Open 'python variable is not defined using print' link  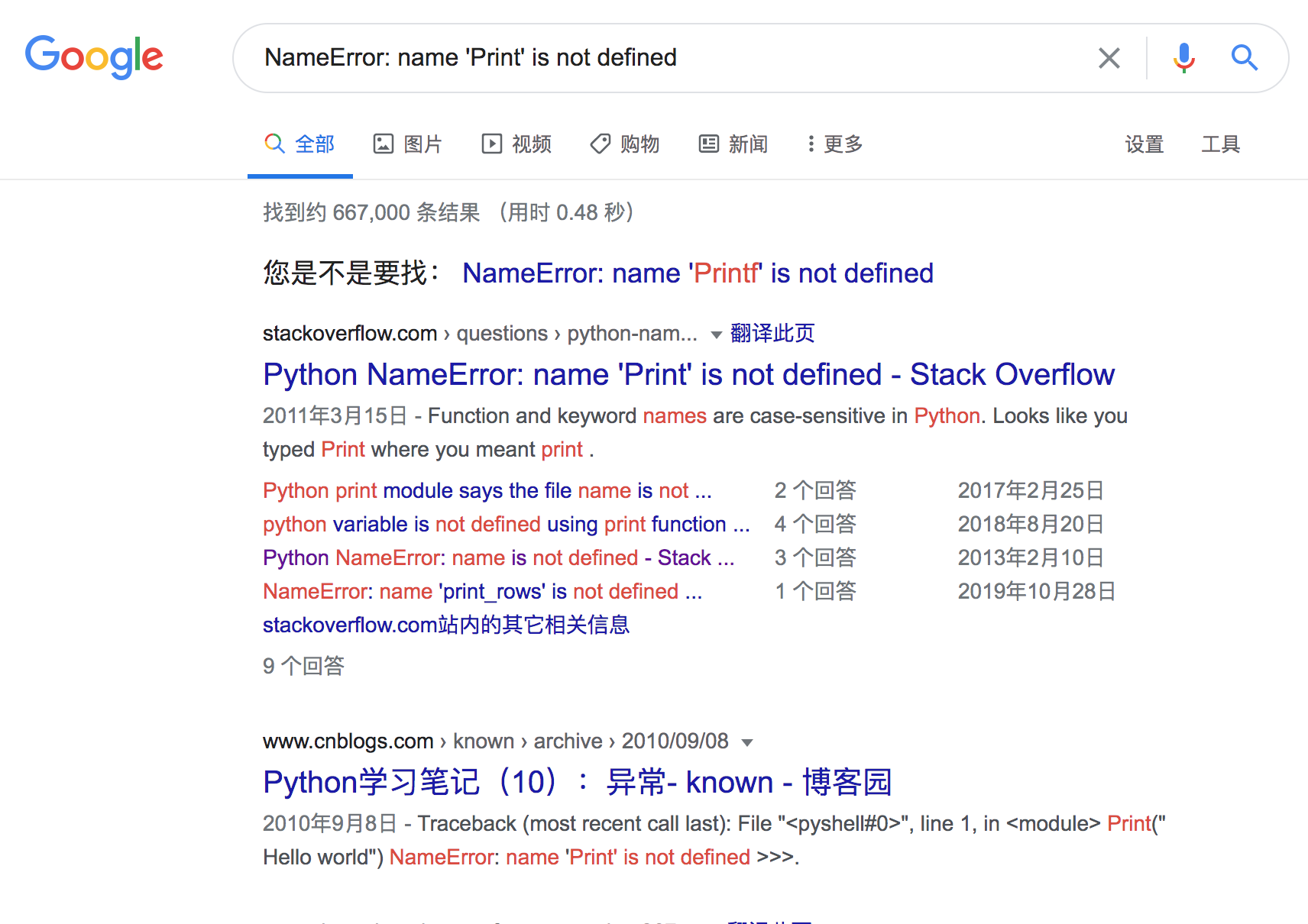click(x=506, y=524)
